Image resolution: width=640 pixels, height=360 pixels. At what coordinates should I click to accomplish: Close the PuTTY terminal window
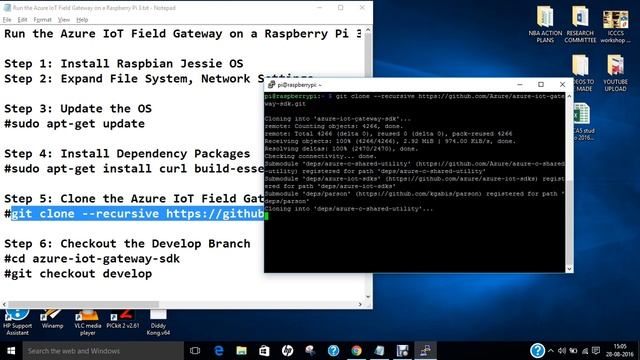(x=562, y=84)
